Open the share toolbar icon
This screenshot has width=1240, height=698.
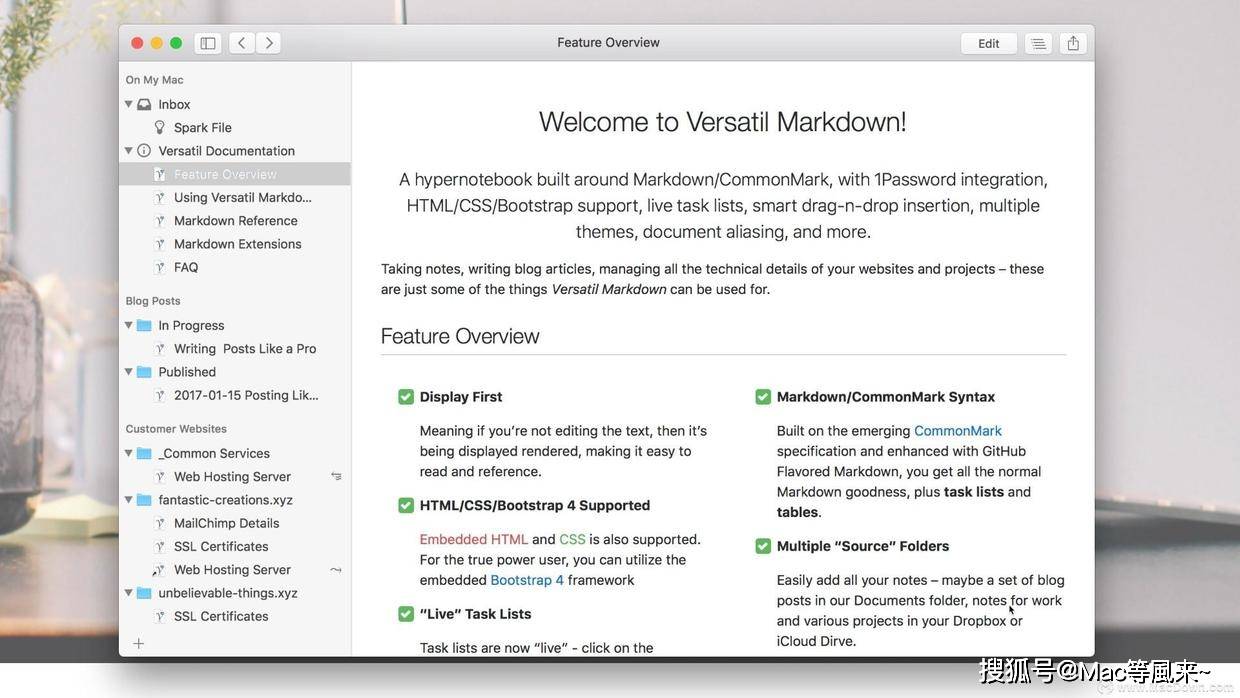coord(1073,43)
